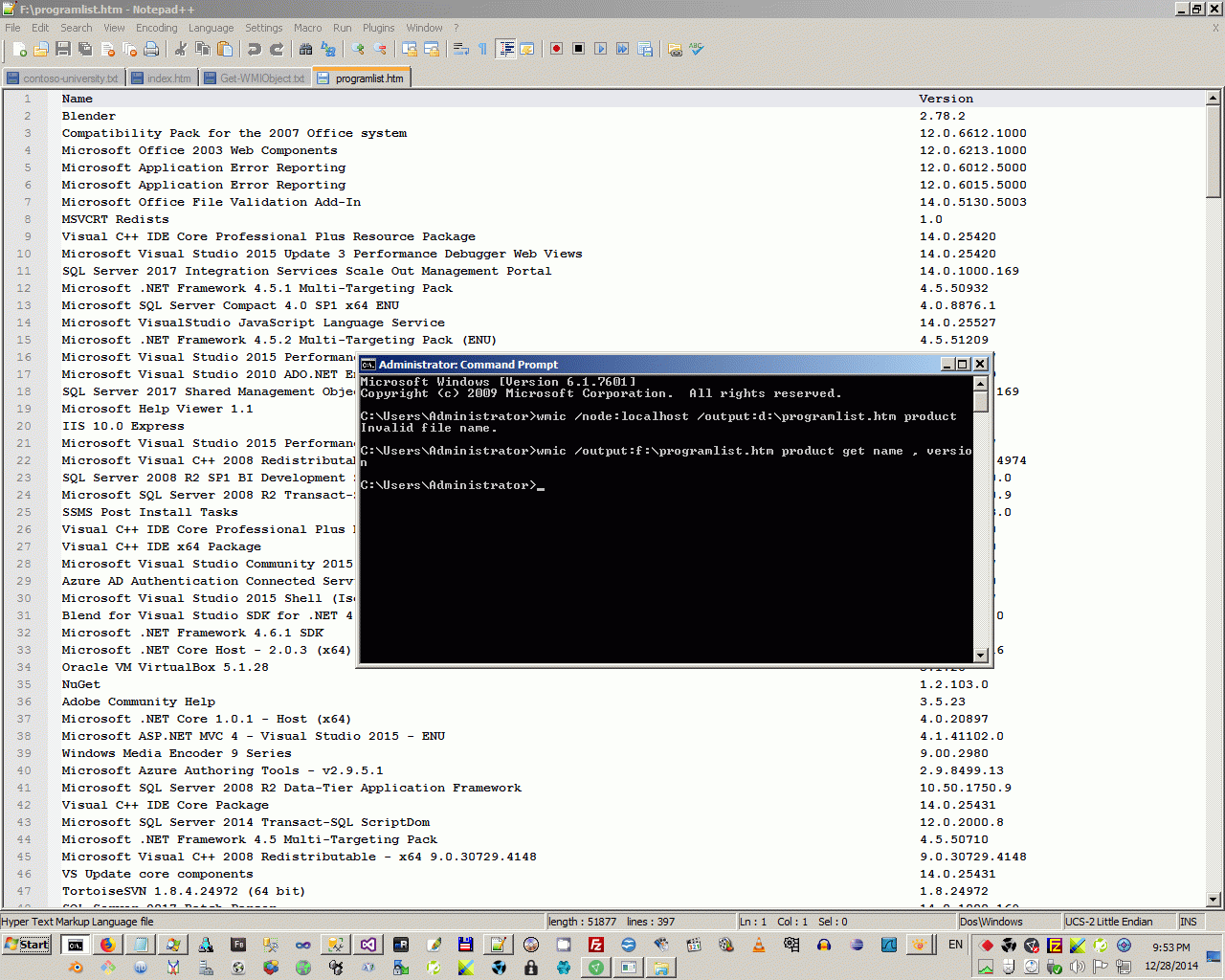The width and height of the screenshot is (1225, 980).
Task: Click the 'TortoiseSVN 1.8.4.24972 (64 bit)' line
Action: [x=184, y=891]
